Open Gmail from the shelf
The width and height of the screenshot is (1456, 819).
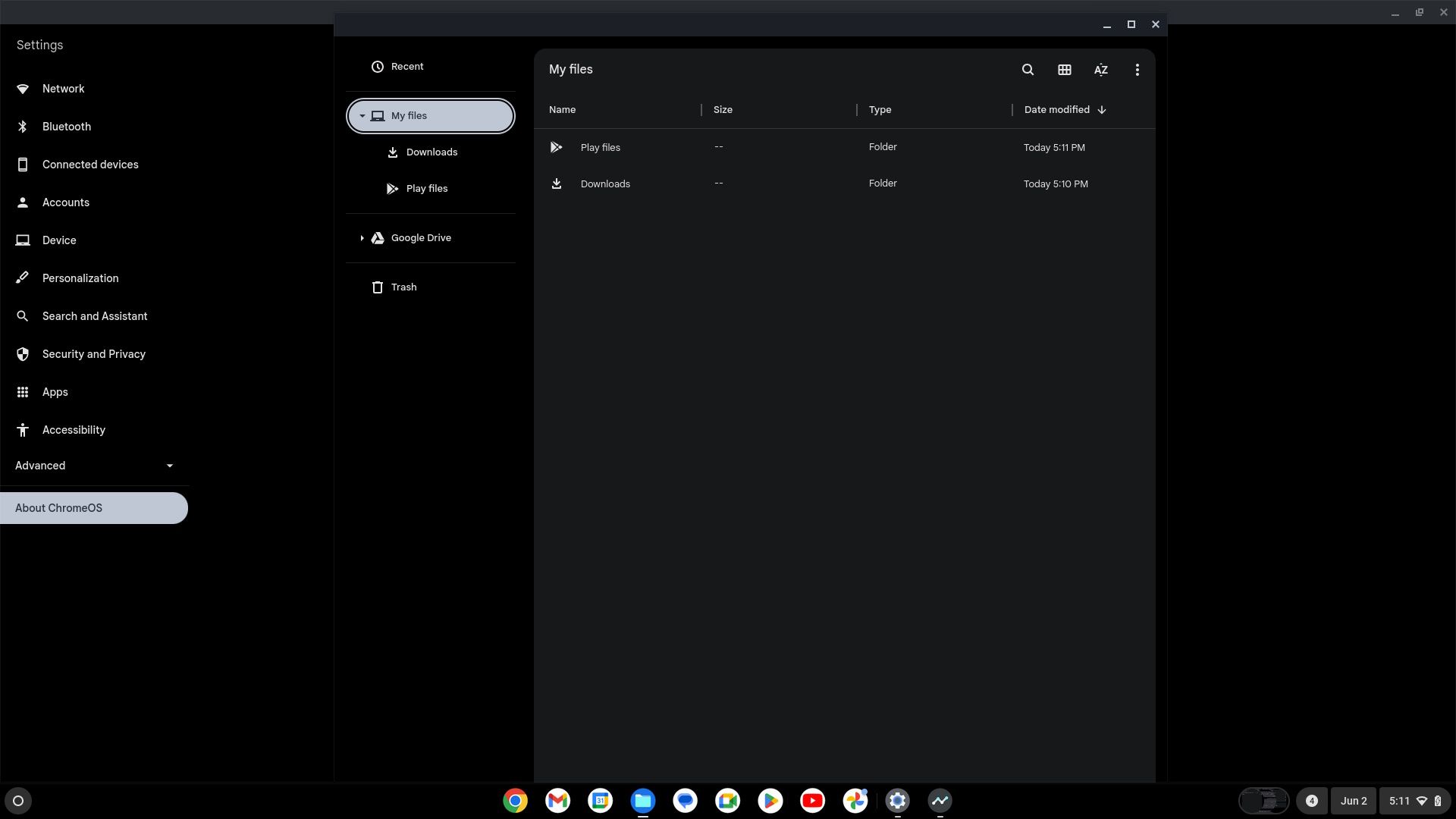click(558, 801)
